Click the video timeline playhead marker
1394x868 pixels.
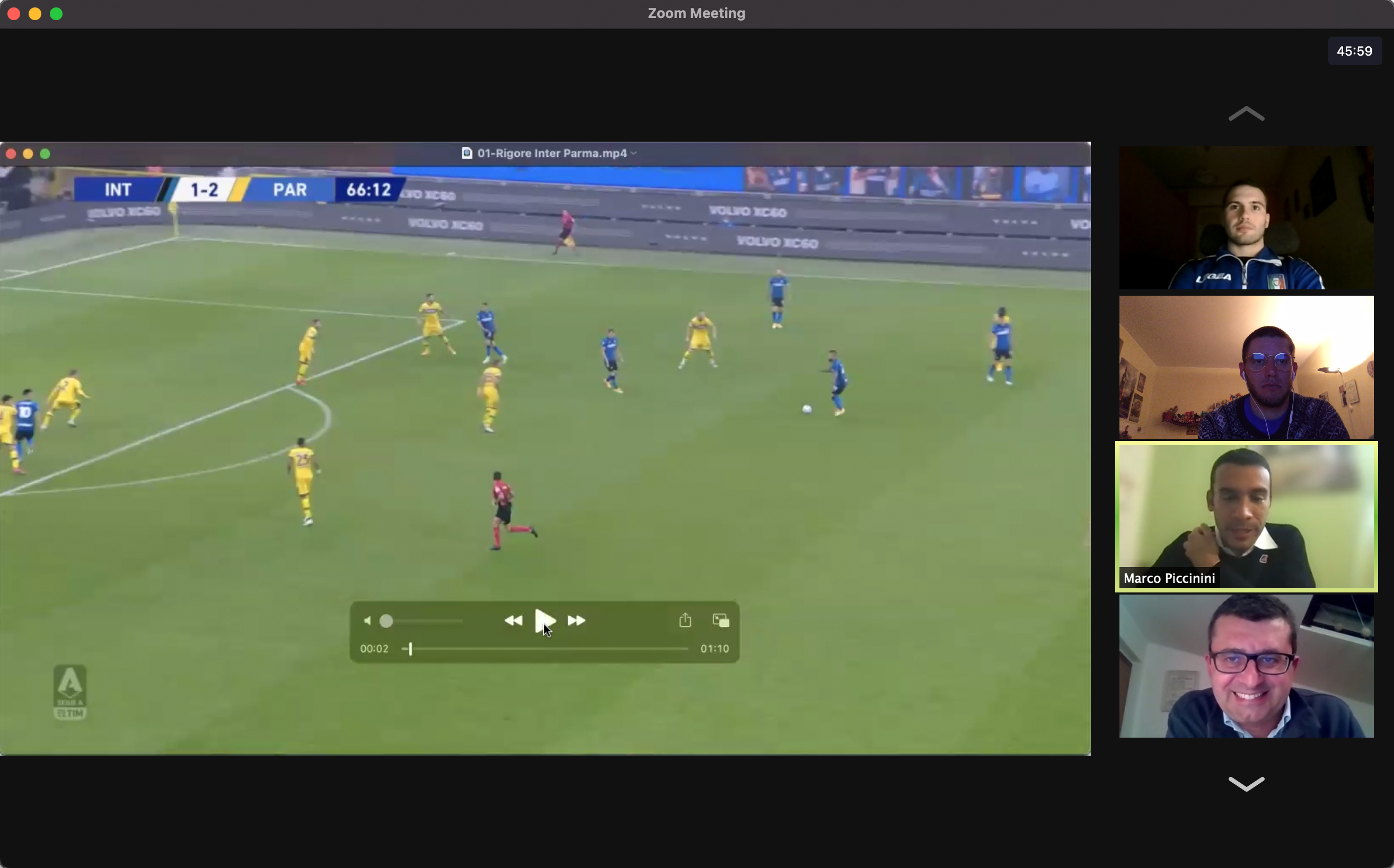tap(410, 649)
